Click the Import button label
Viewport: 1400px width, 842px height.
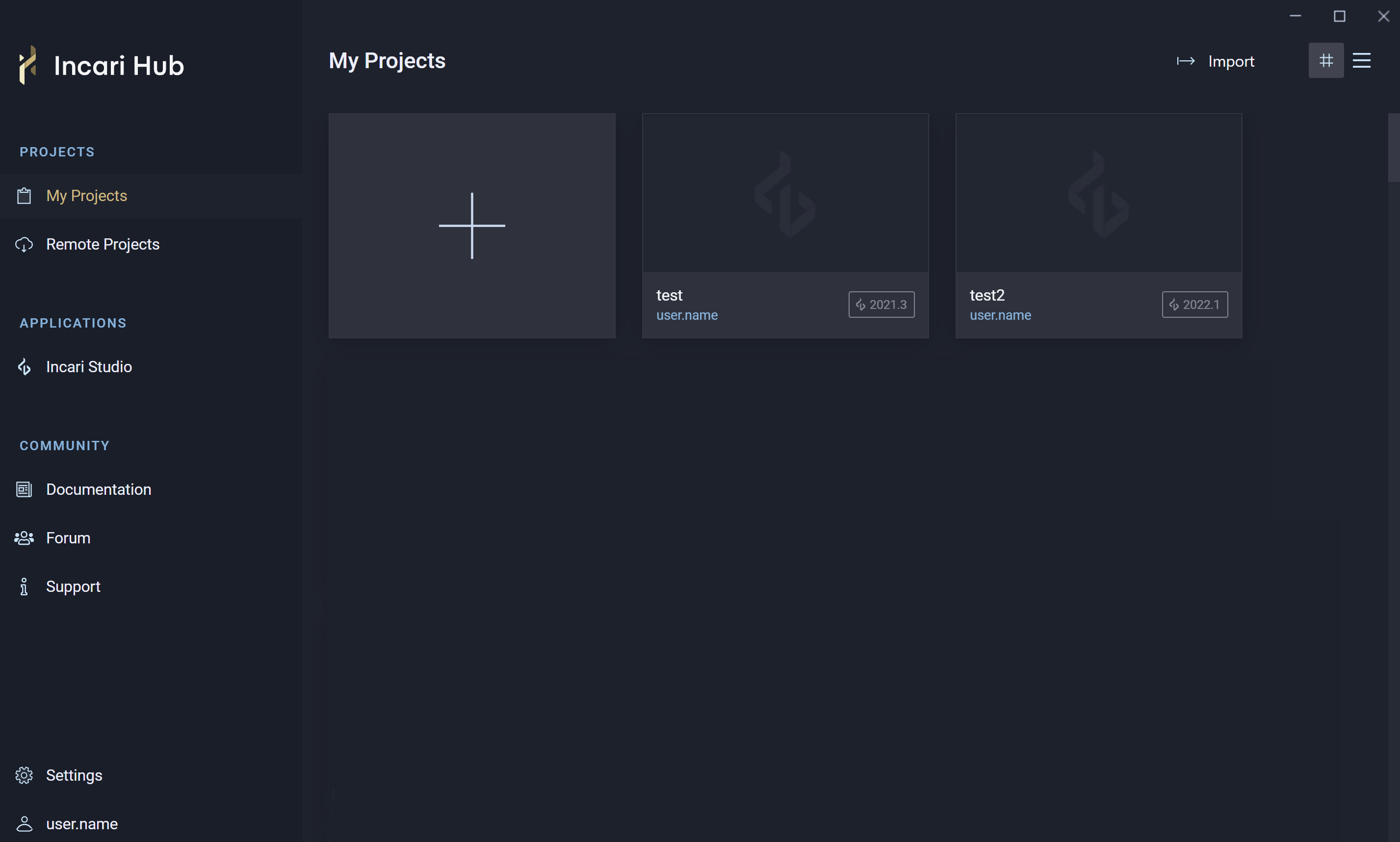pyautogui.click(x=1231, y=61)
